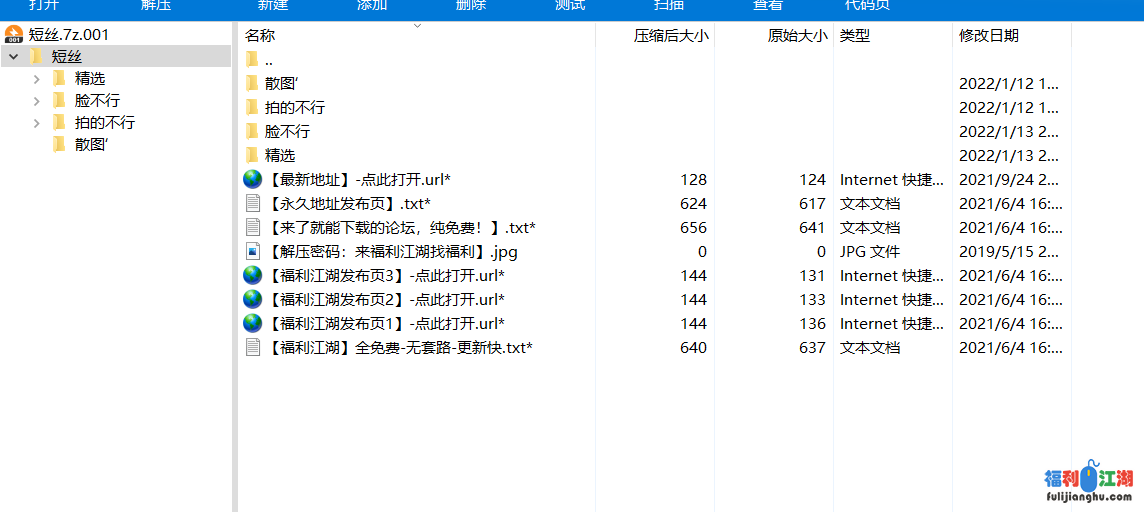Click the 精选 folder icon in file list
This screenshot has height=512, width=1144.
coord(252,156)
